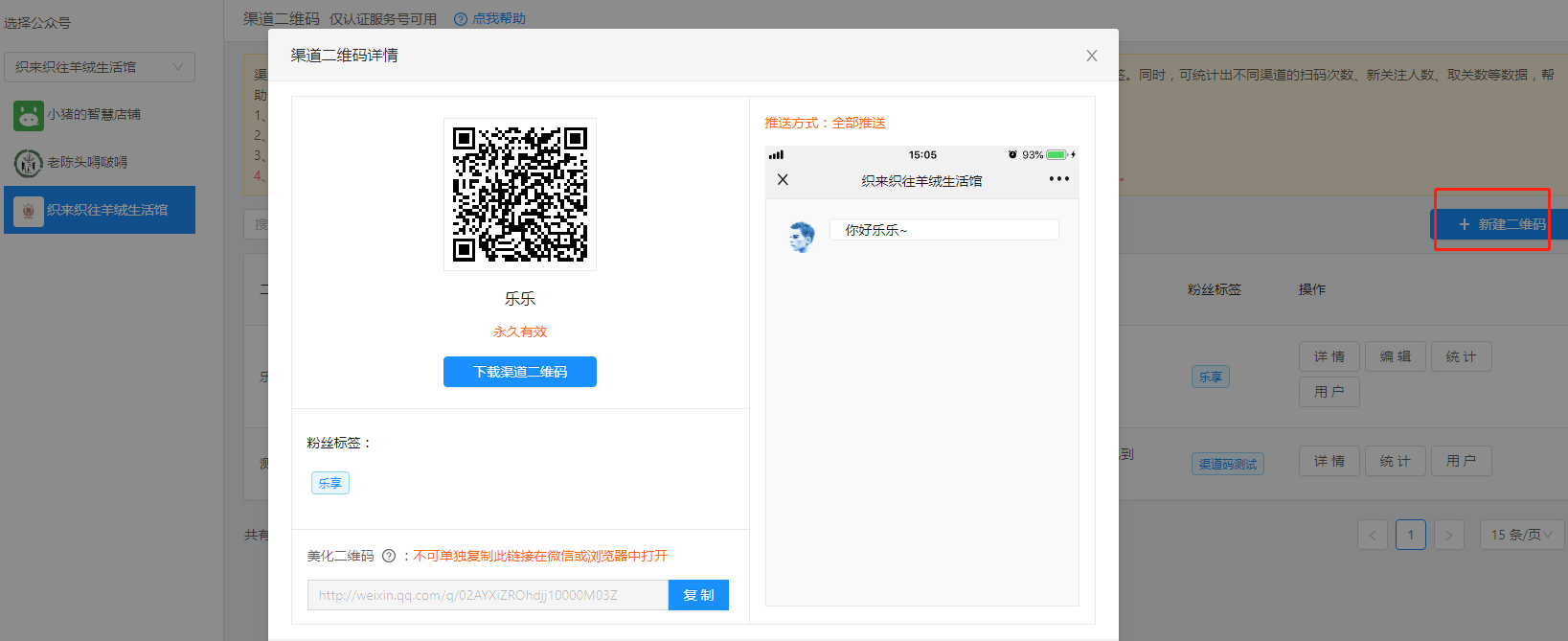This screenshot has height=641, width=1568.
Task: Open the 15 条/页 page size dropdown
Action: [x=1522, y=535]
